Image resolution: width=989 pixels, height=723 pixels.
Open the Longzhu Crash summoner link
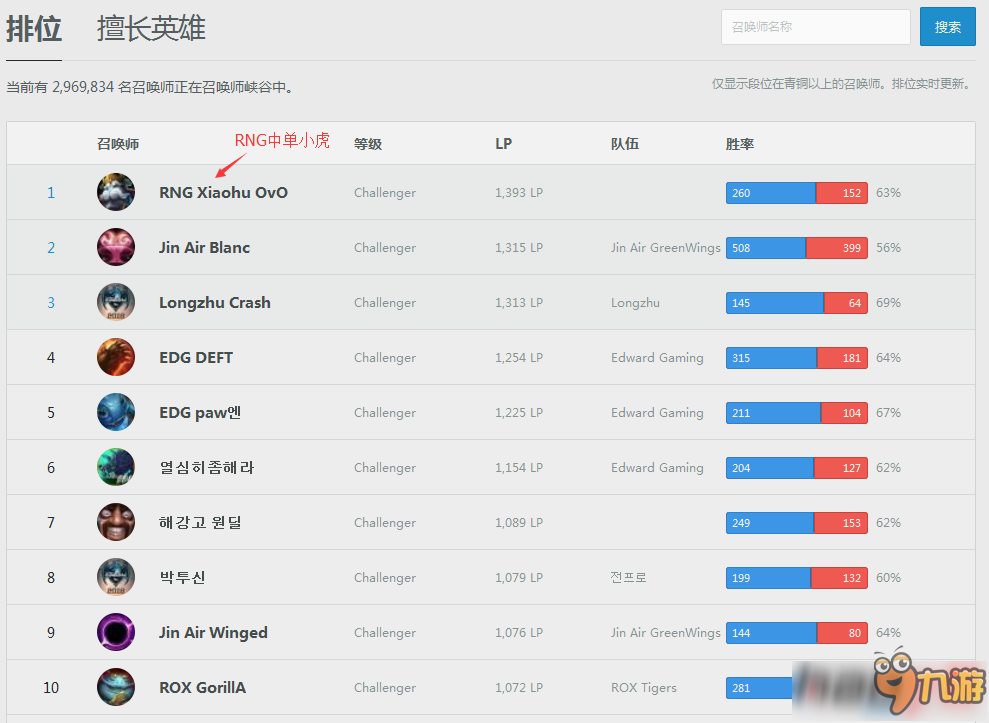tap(214, 303)
